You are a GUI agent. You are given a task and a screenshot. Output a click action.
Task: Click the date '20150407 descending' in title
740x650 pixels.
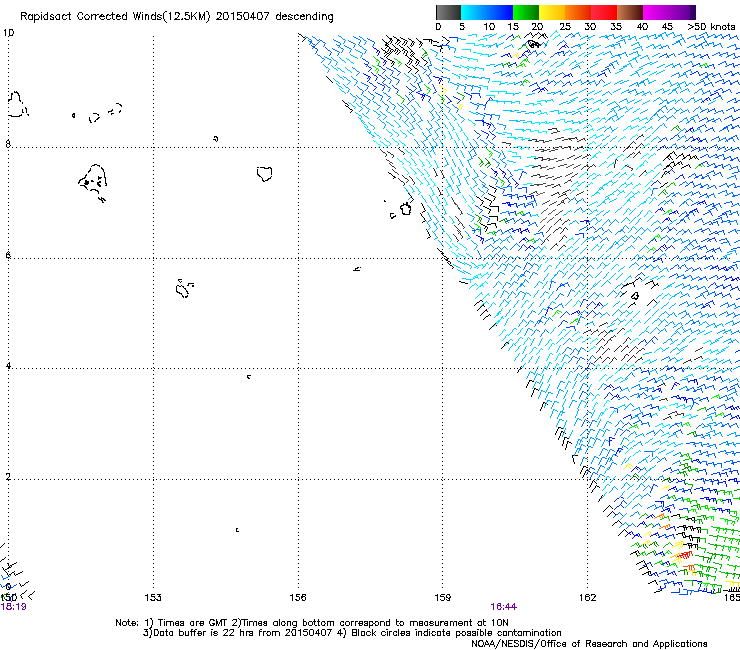click(x=275, y=17)
